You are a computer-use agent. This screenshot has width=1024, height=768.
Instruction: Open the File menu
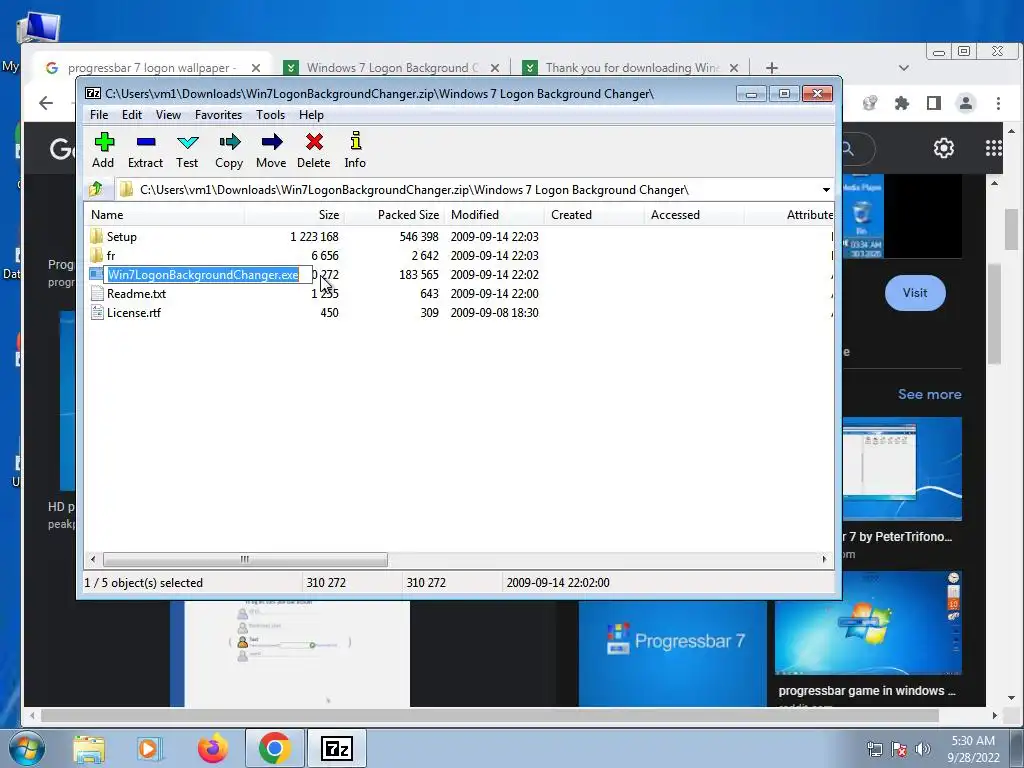click(99, 115)
